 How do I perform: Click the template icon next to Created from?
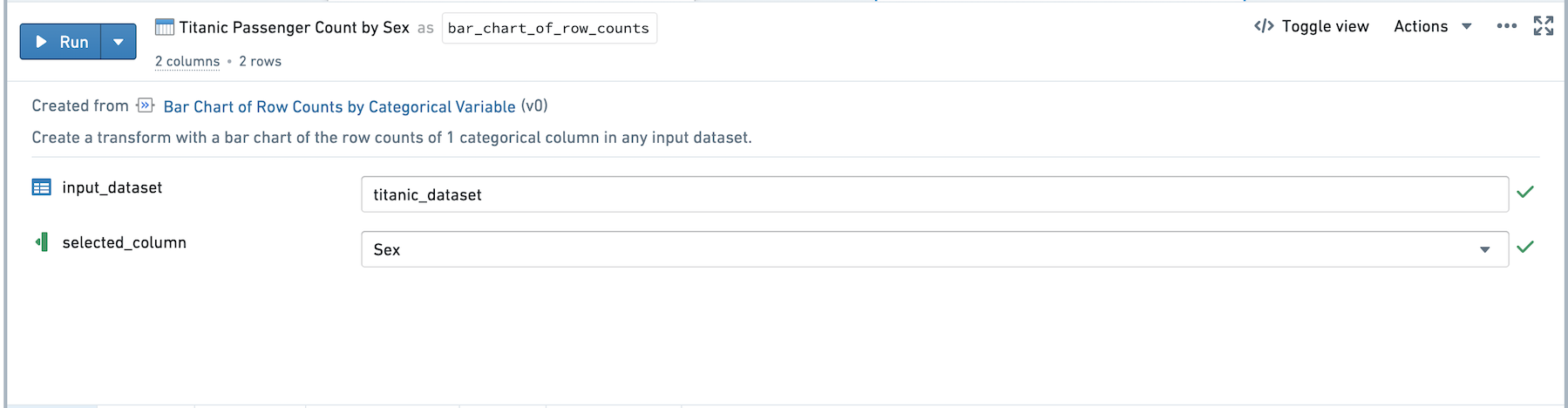[146, 105]
